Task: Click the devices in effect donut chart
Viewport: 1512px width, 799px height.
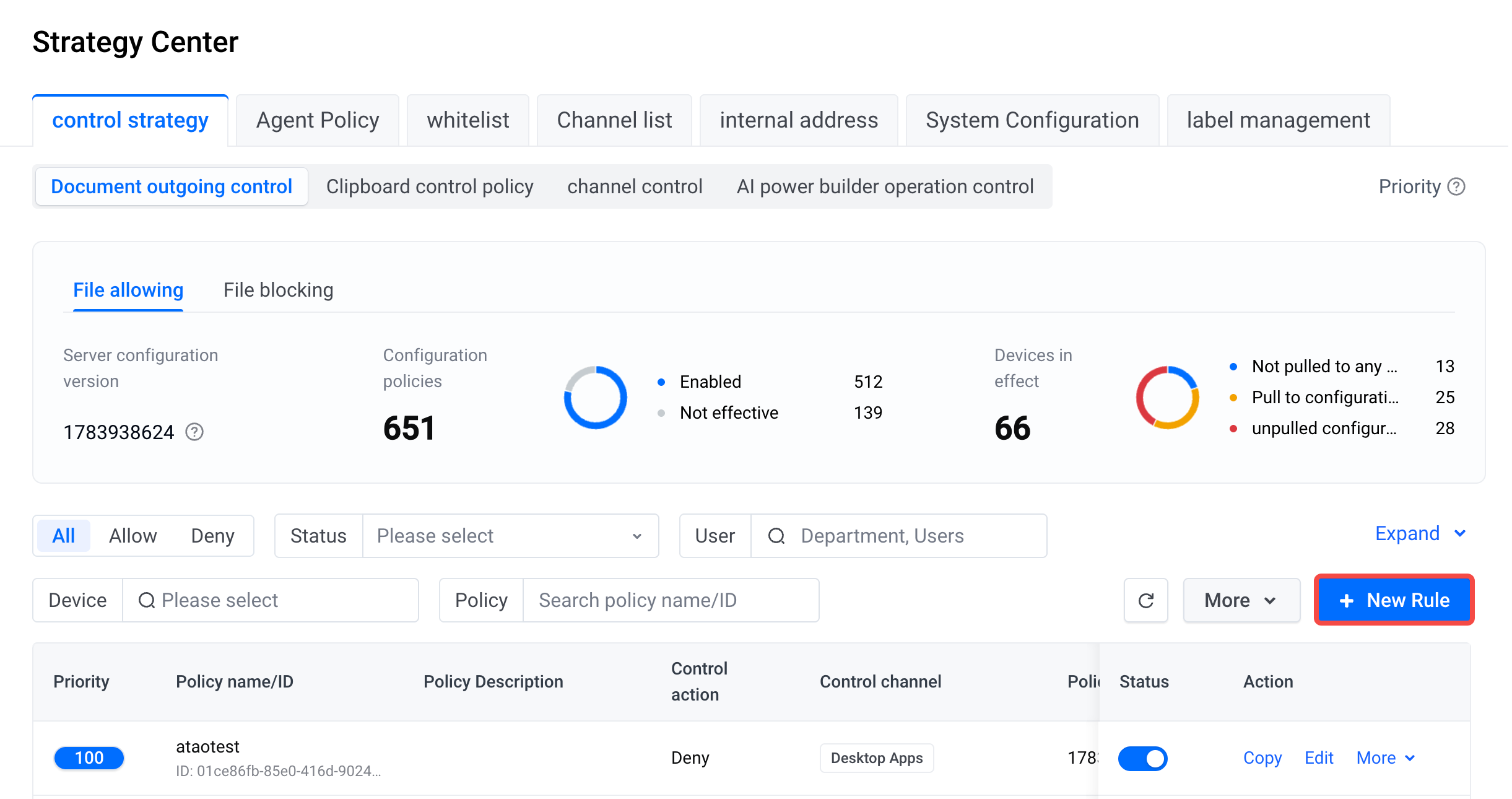Action: [x=1167, y=397]
